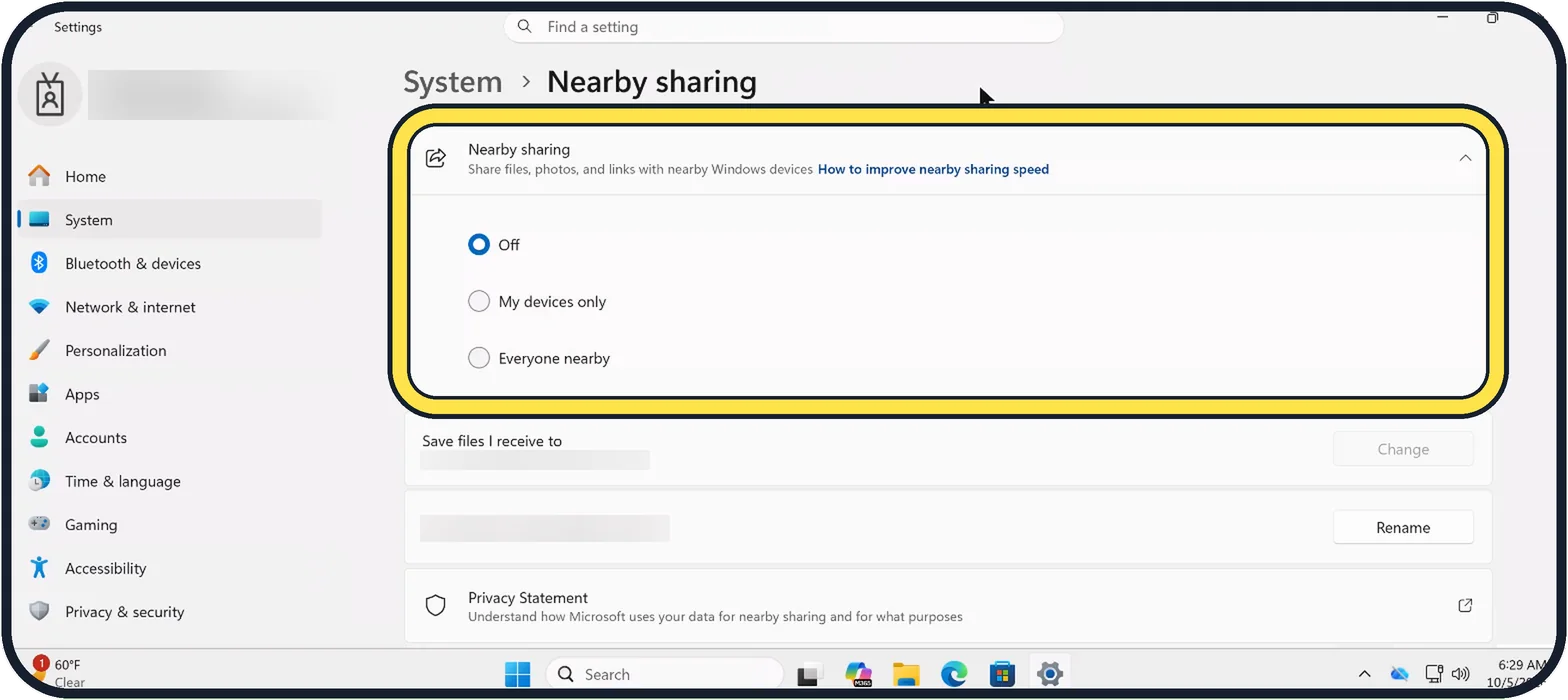This screenshot has height=700, width=1568.
Task: Click the Rename button
Action: [1403, 527]
